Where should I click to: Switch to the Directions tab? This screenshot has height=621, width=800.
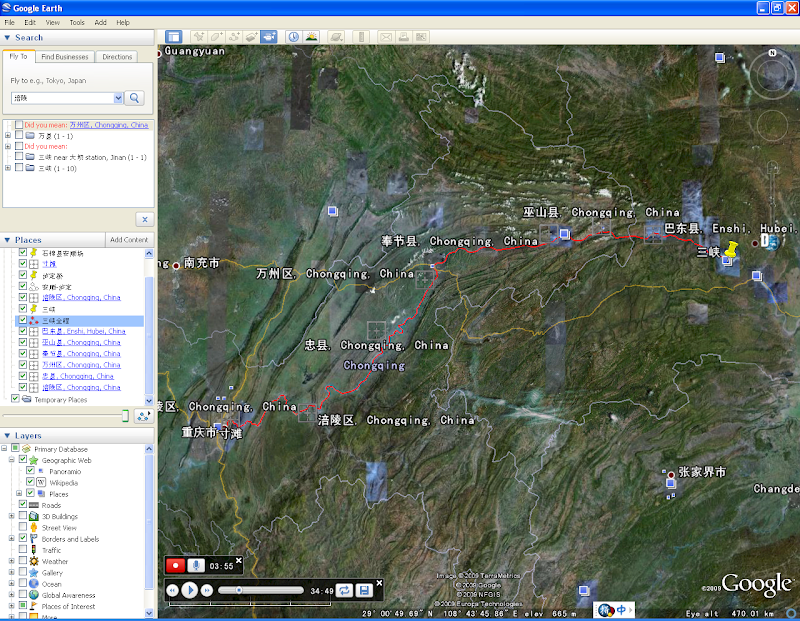(x=117, y=57)
